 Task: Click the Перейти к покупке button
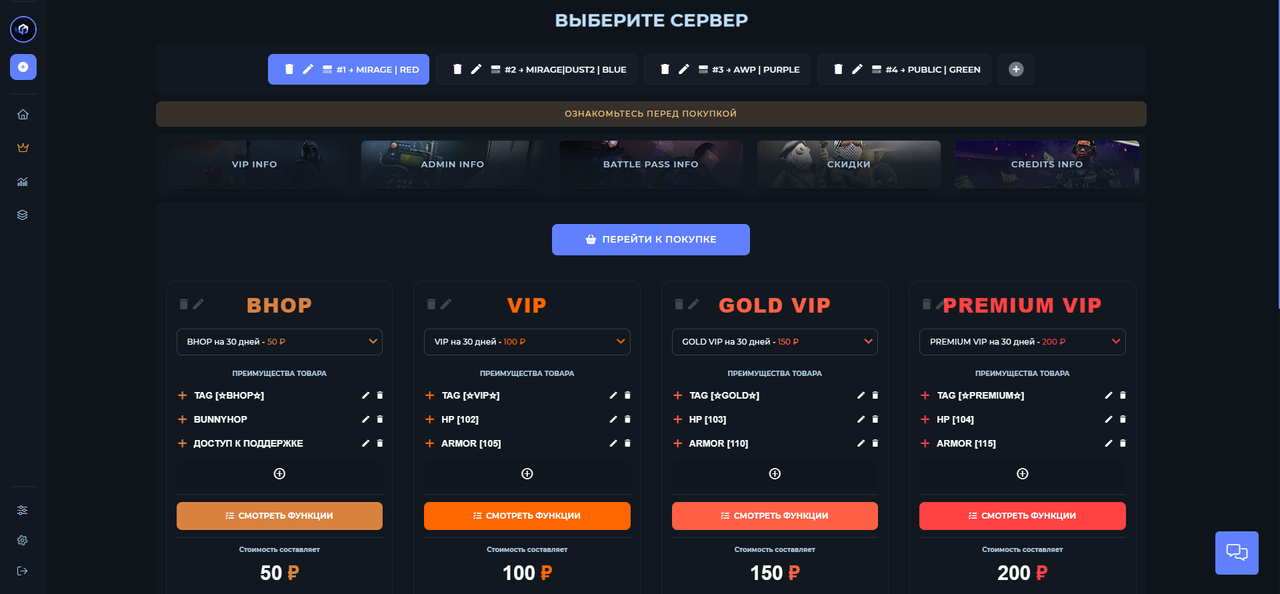651,240
